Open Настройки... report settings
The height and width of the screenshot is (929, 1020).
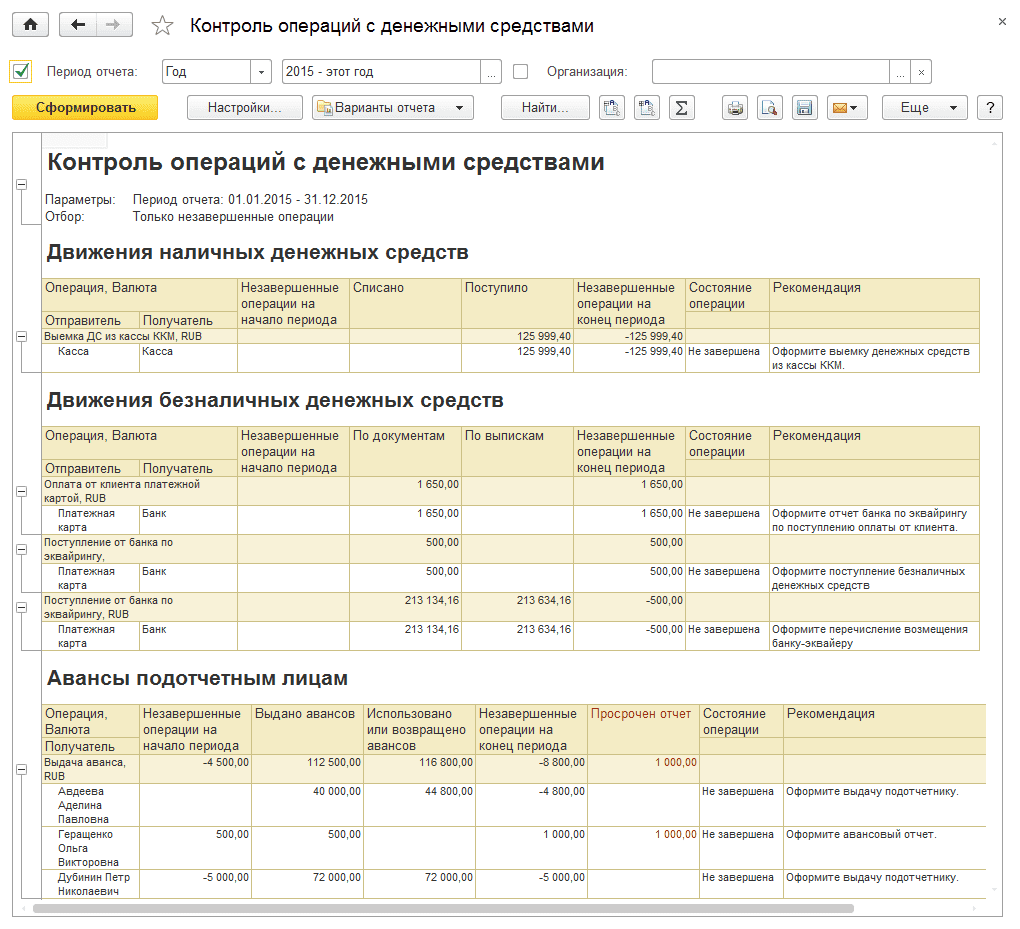(244, 108)
